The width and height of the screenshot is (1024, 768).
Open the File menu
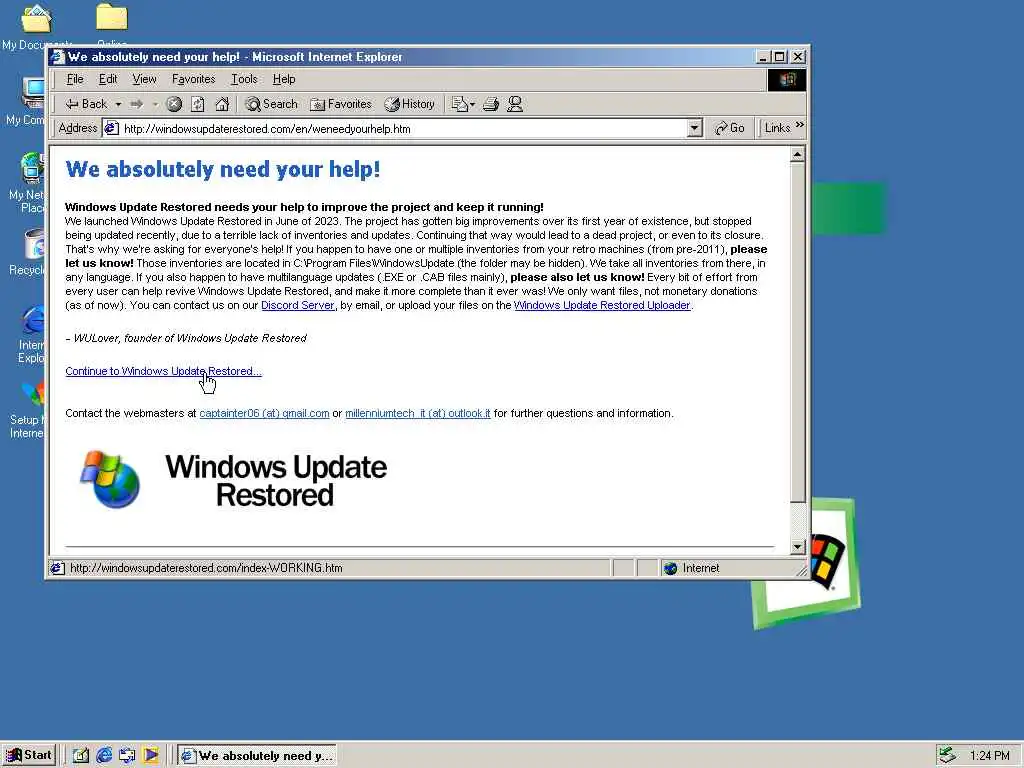click(75, 79)
